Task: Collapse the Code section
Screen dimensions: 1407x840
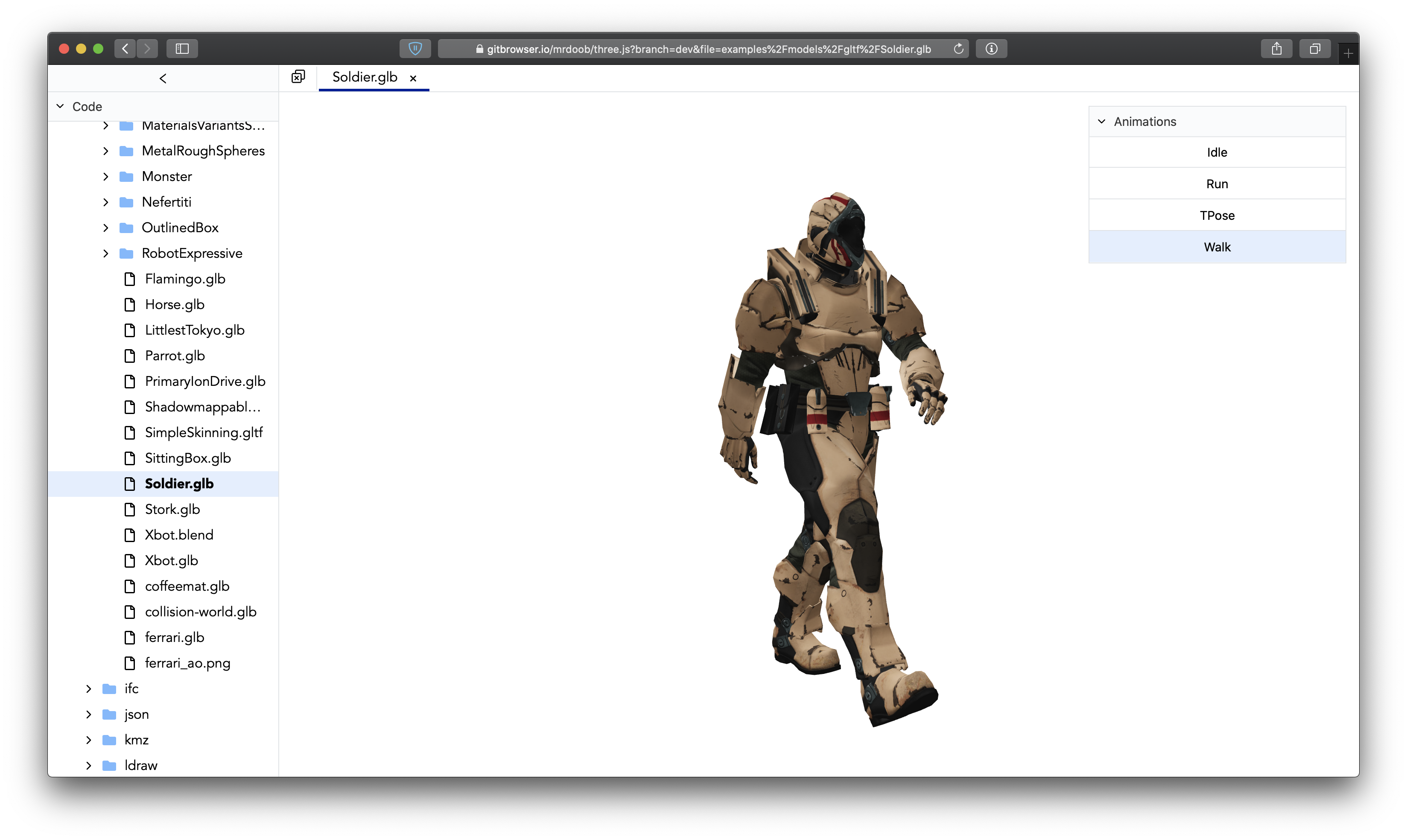Action: 60,106
